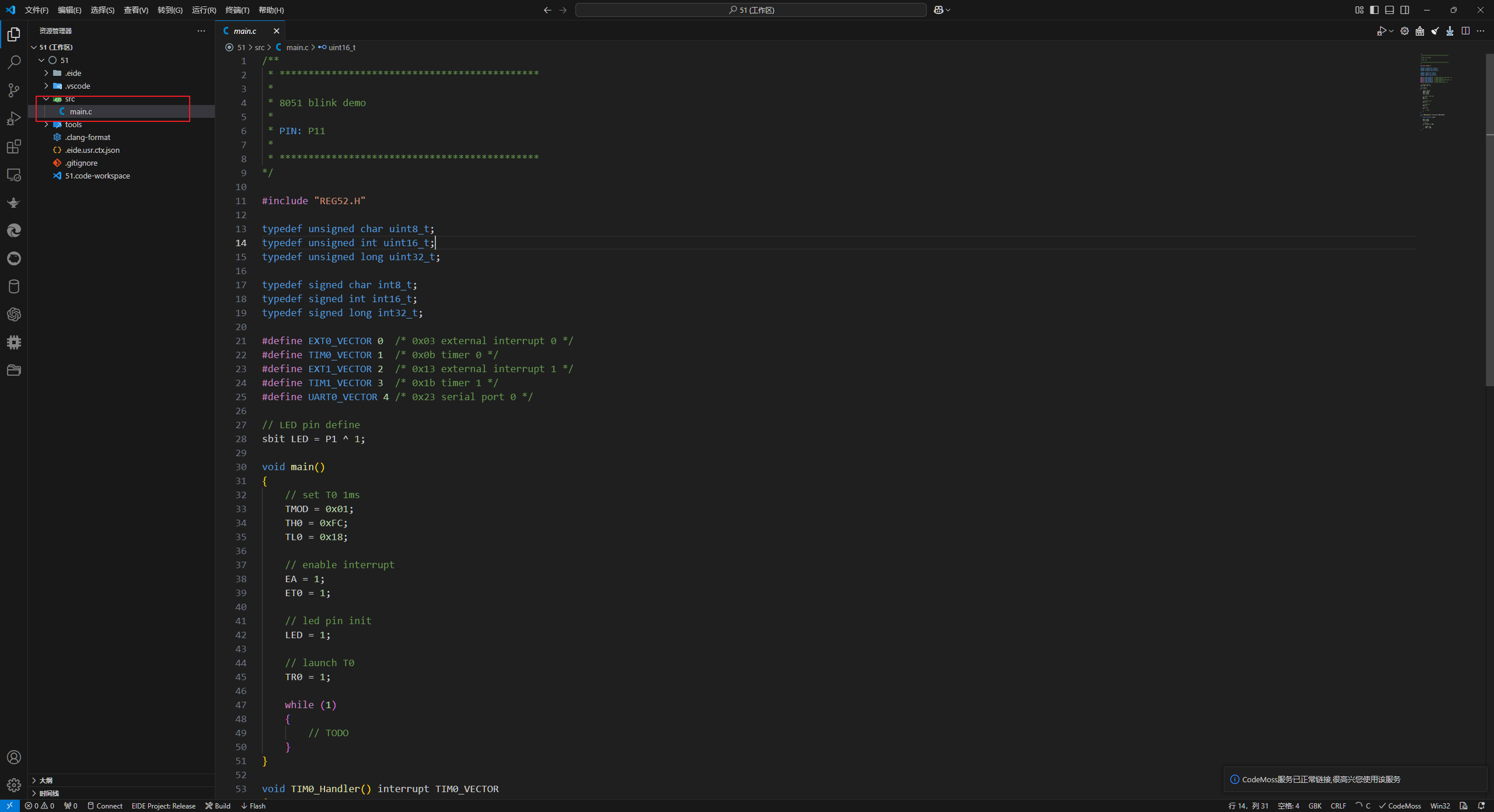Expand the .vscode folder

46,86
